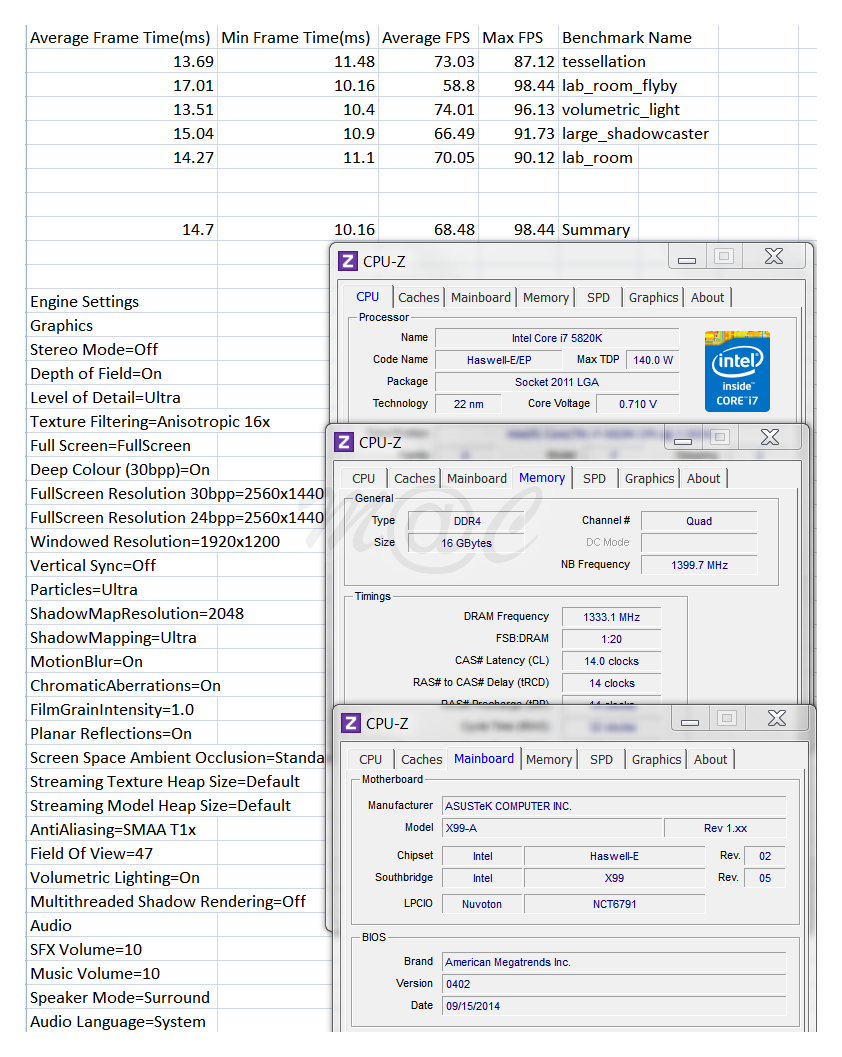Switch to Caches tab in Memory window
The height and width of the screenshot is (1057, 842).
[415, 478]
